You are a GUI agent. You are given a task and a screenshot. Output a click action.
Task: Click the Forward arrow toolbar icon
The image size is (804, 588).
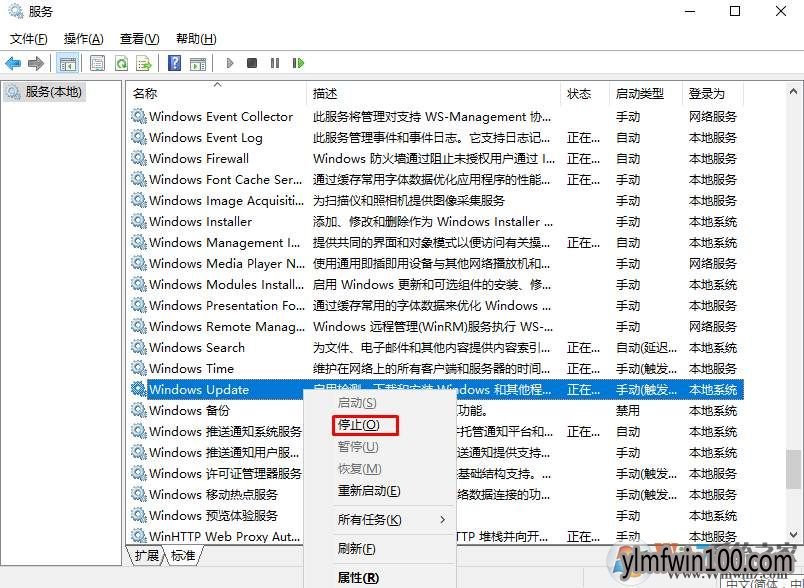(x=35, y=64)
